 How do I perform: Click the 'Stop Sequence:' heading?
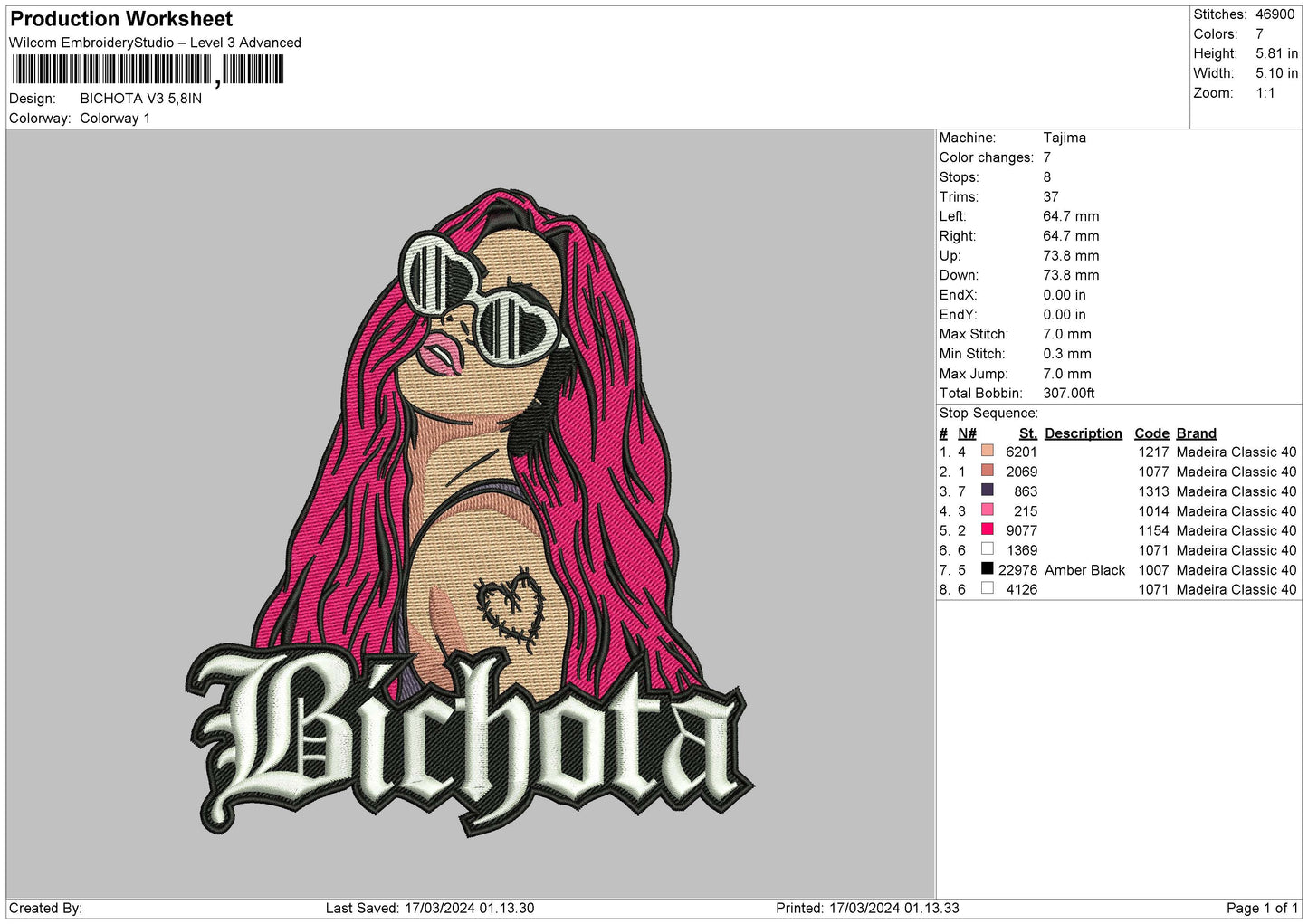pyautogui.click(x=988, y=413)
